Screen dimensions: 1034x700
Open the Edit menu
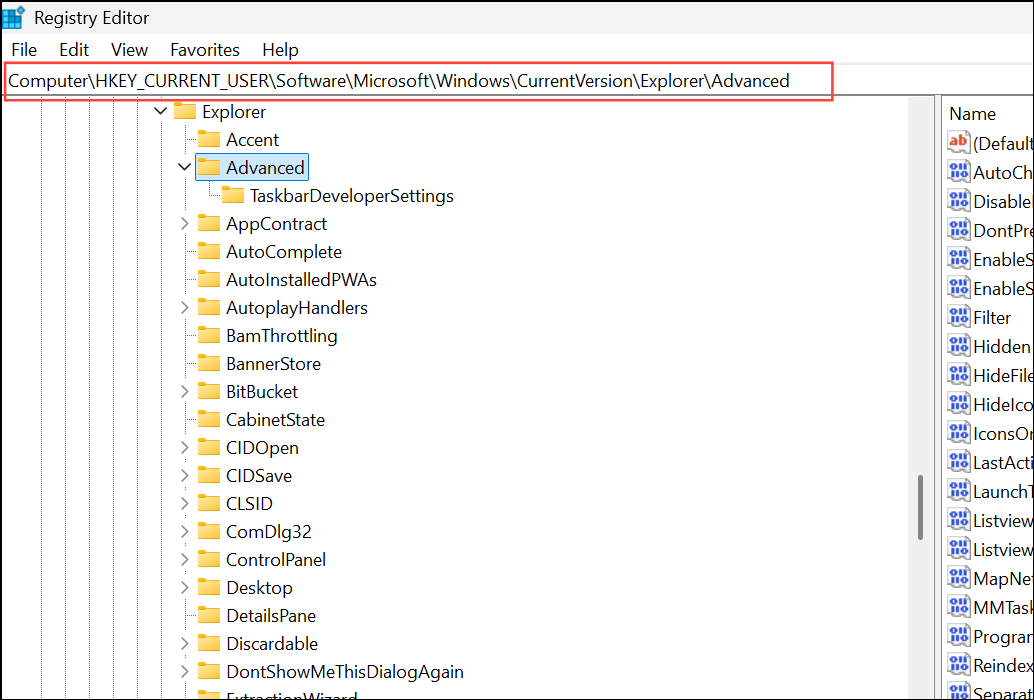tap(74, 50)
